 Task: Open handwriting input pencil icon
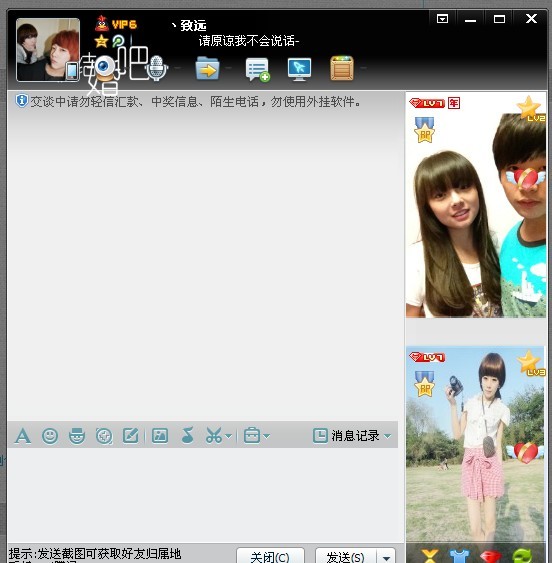pyautogui.click(x=131, y=436)
